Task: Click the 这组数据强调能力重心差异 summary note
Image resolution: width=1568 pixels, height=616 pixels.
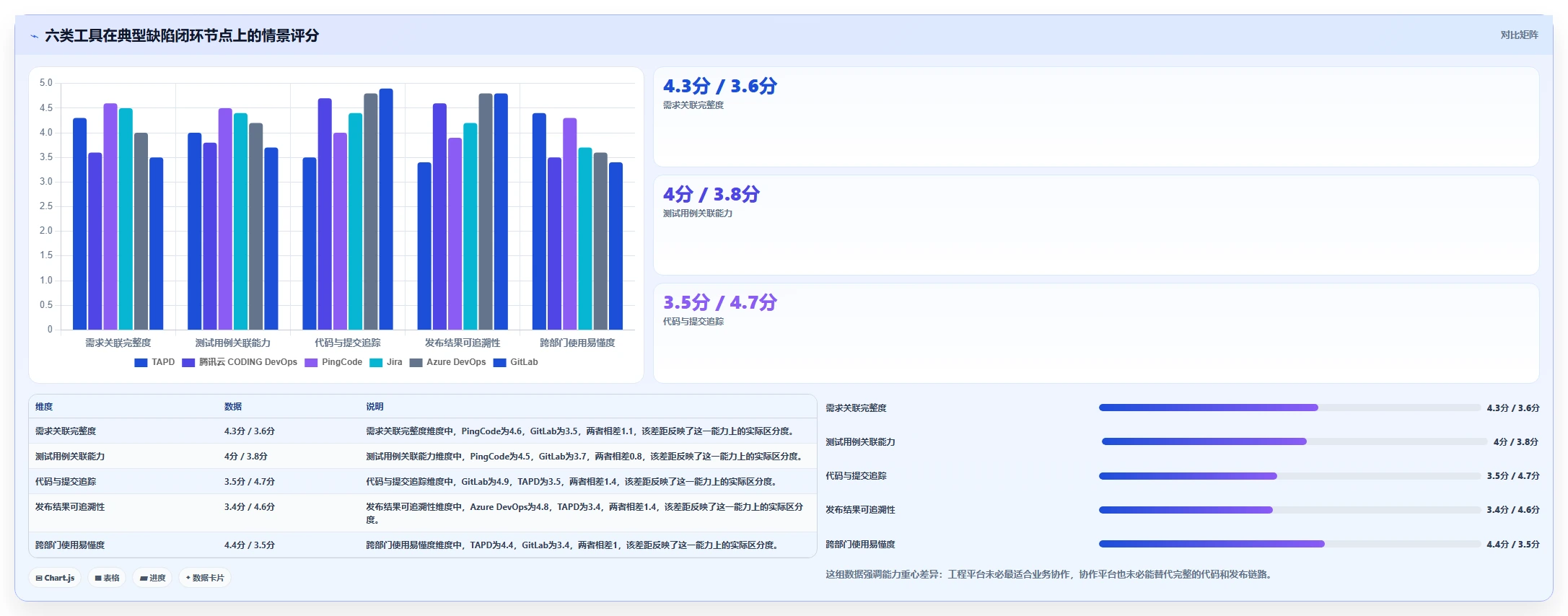Action: click(1050, 574)
